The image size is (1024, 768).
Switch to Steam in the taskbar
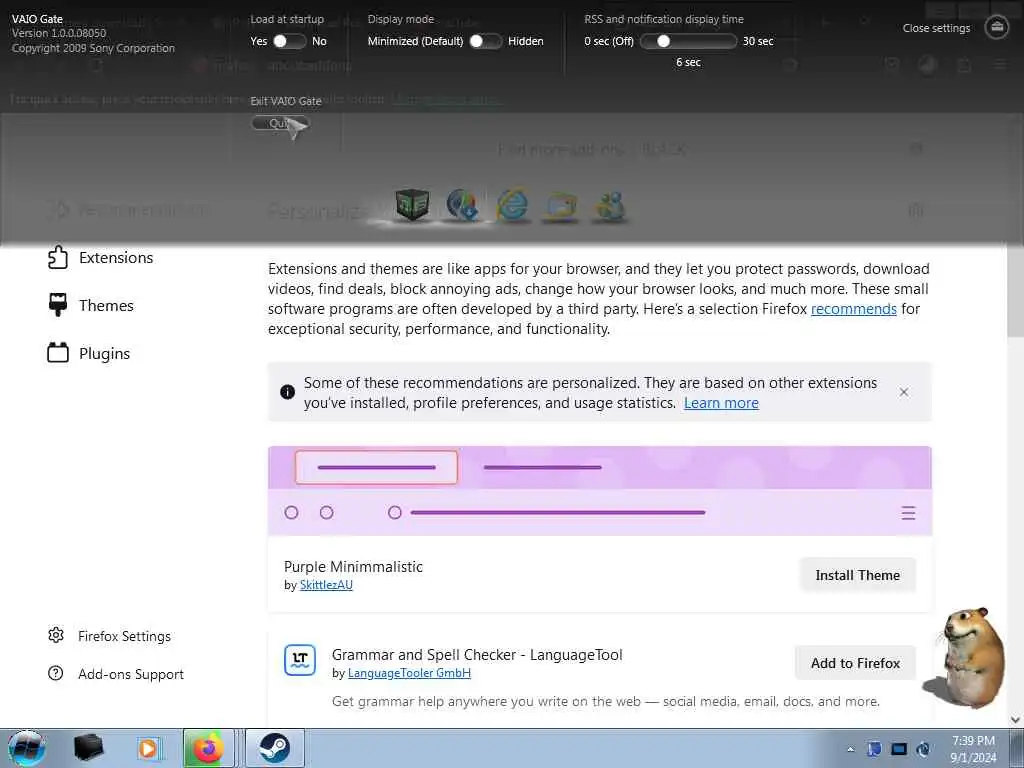tap(275, 748)
